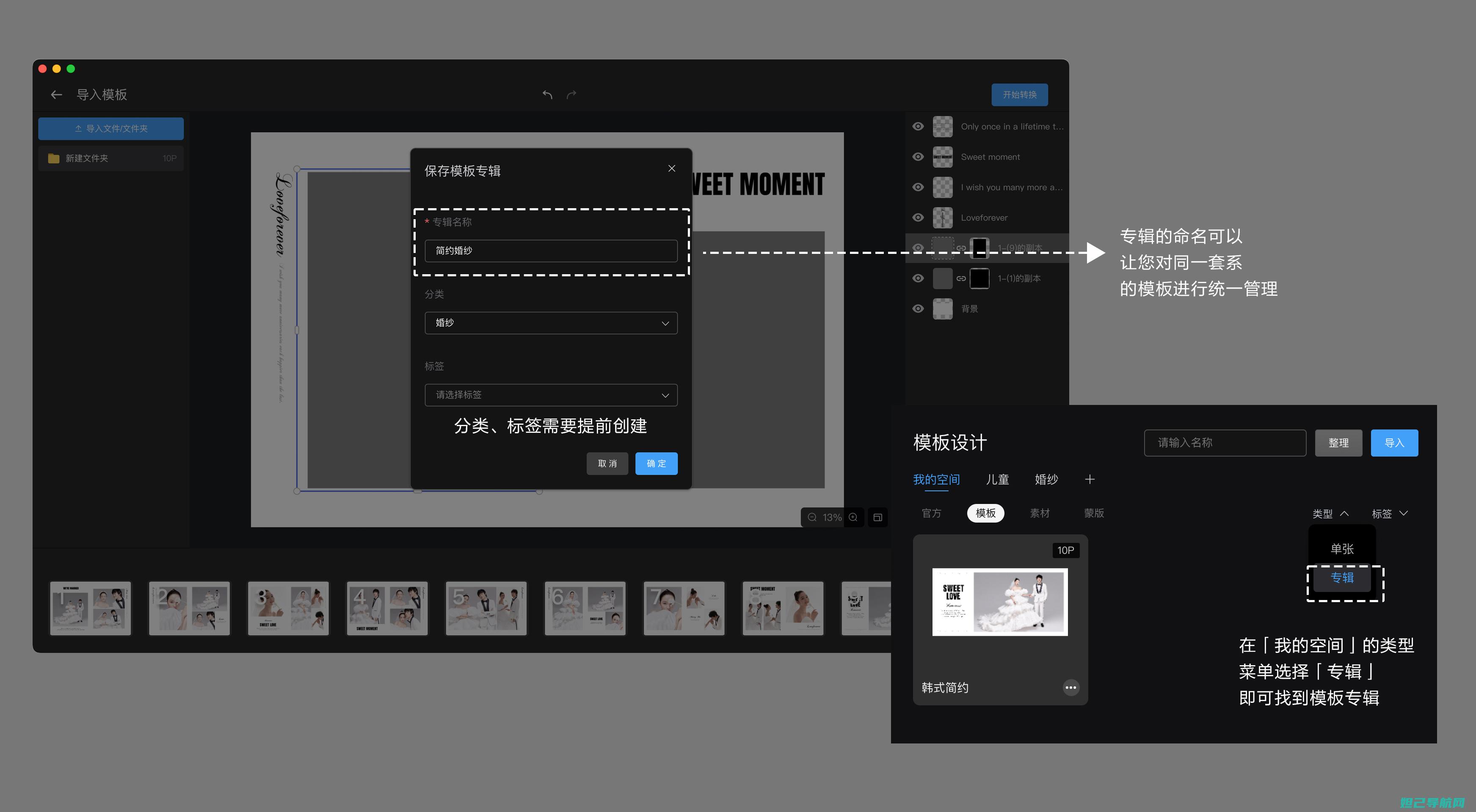Choose 专辑 in the type menu
Screen dimensions: 1476x812
point(1342,578)
